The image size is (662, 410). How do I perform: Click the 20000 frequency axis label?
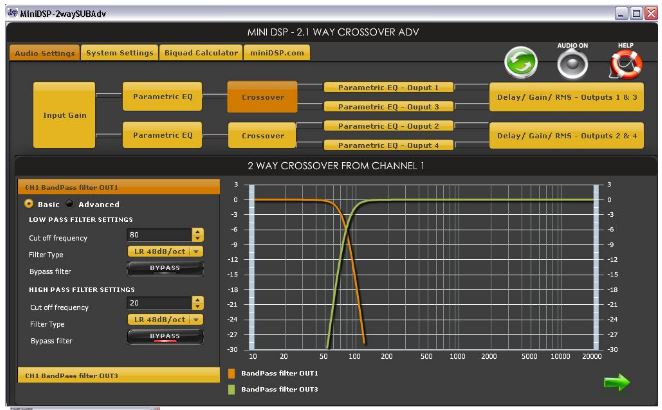tap(591, 356)
